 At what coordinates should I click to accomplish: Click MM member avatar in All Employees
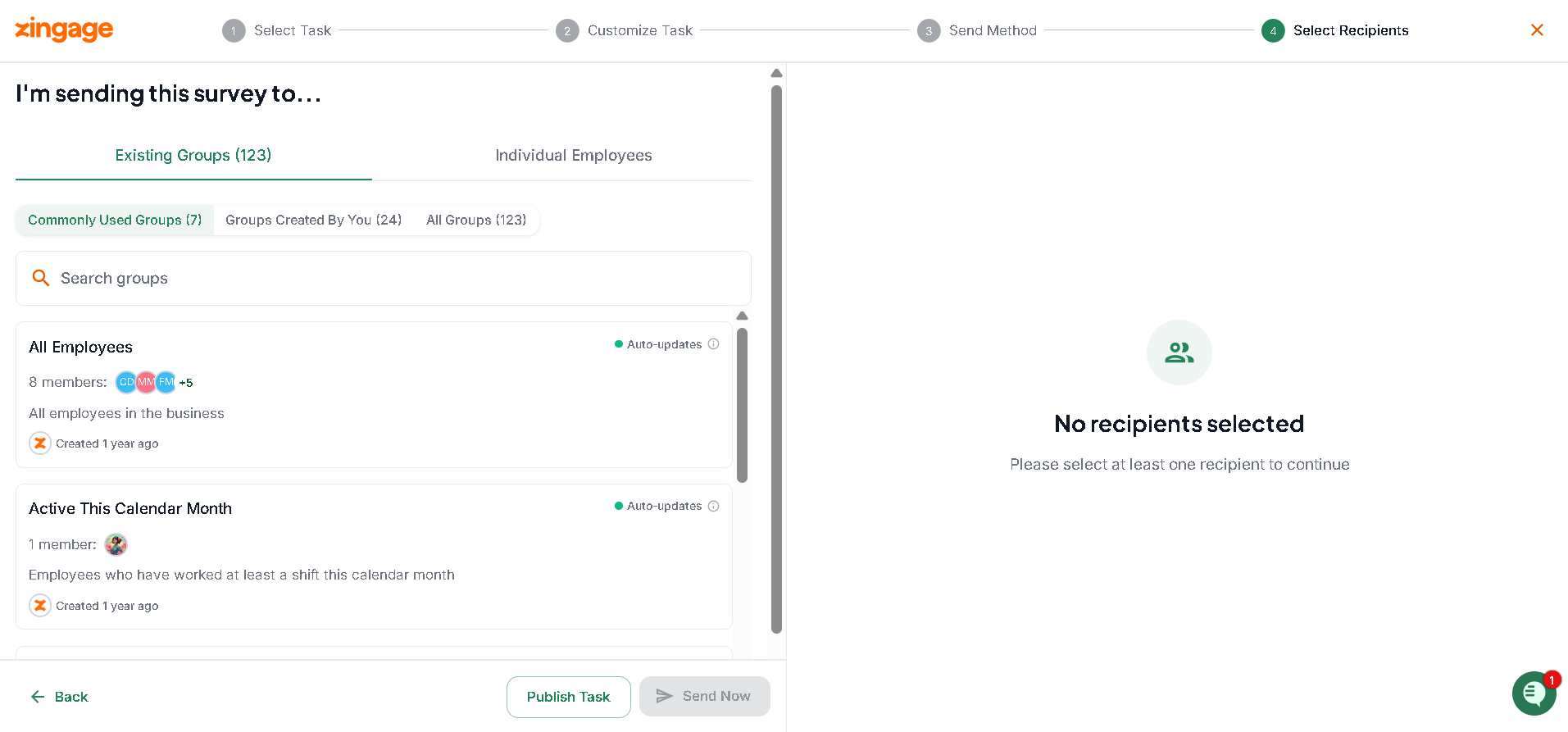point(146,382)
